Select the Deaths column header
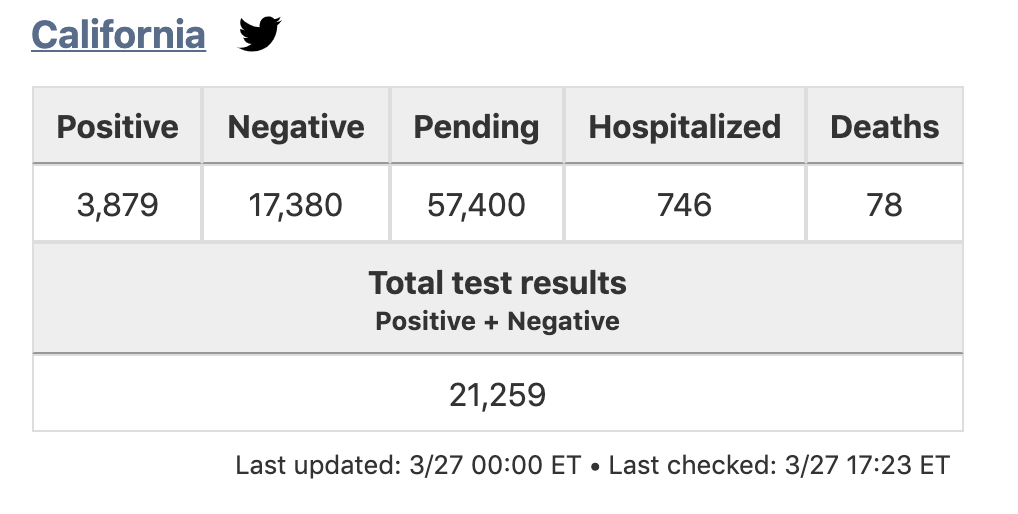This screenshot has height=514, width=1018. click(x=885, y=127)
